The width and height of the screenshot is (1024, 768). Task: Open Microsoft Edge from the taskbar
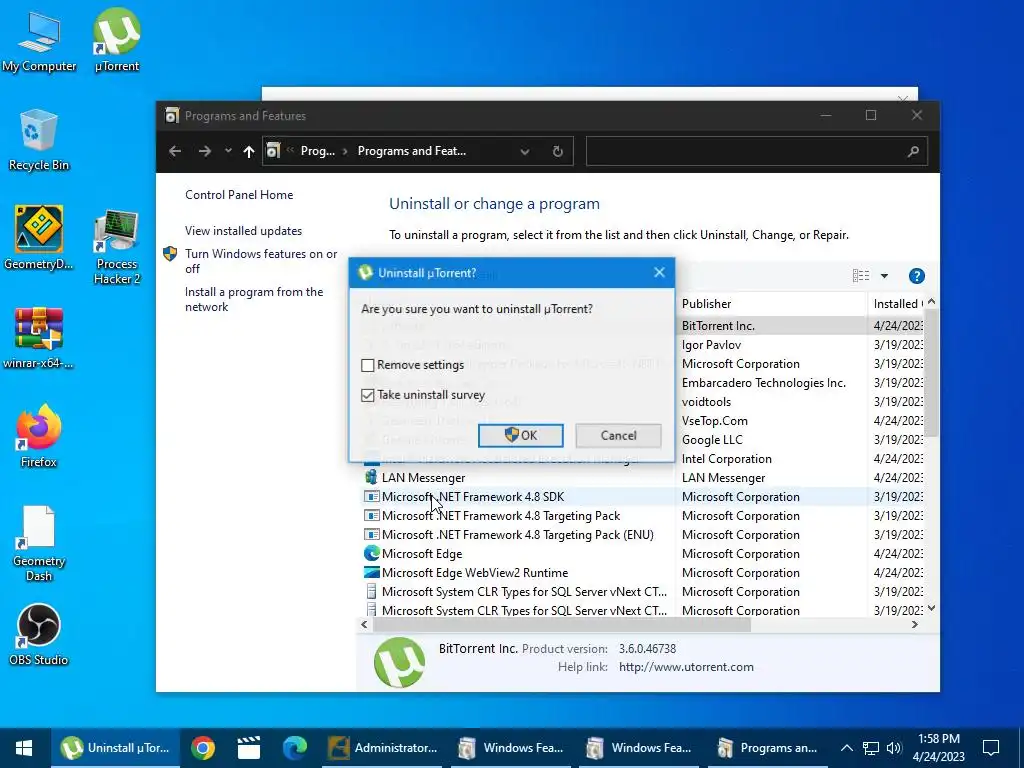295,747
